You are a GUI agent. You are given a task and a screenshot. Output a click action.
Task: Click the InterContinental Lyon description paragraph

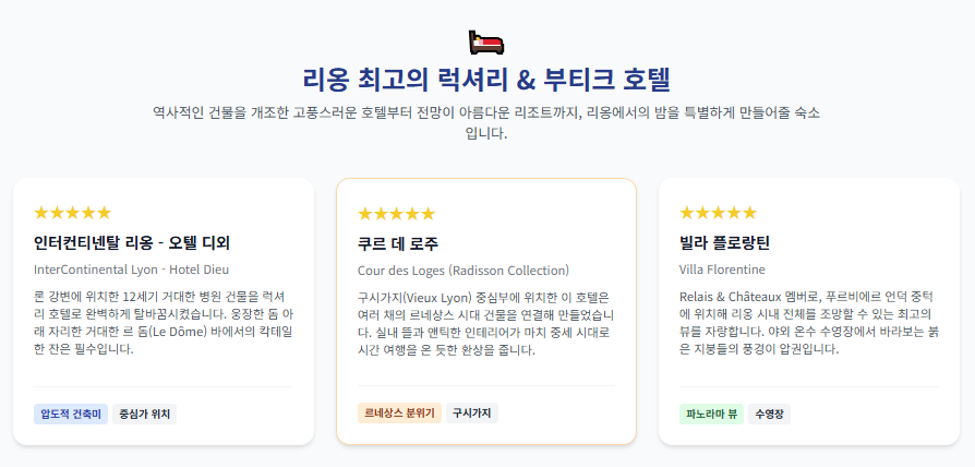(x=164, y=322)
